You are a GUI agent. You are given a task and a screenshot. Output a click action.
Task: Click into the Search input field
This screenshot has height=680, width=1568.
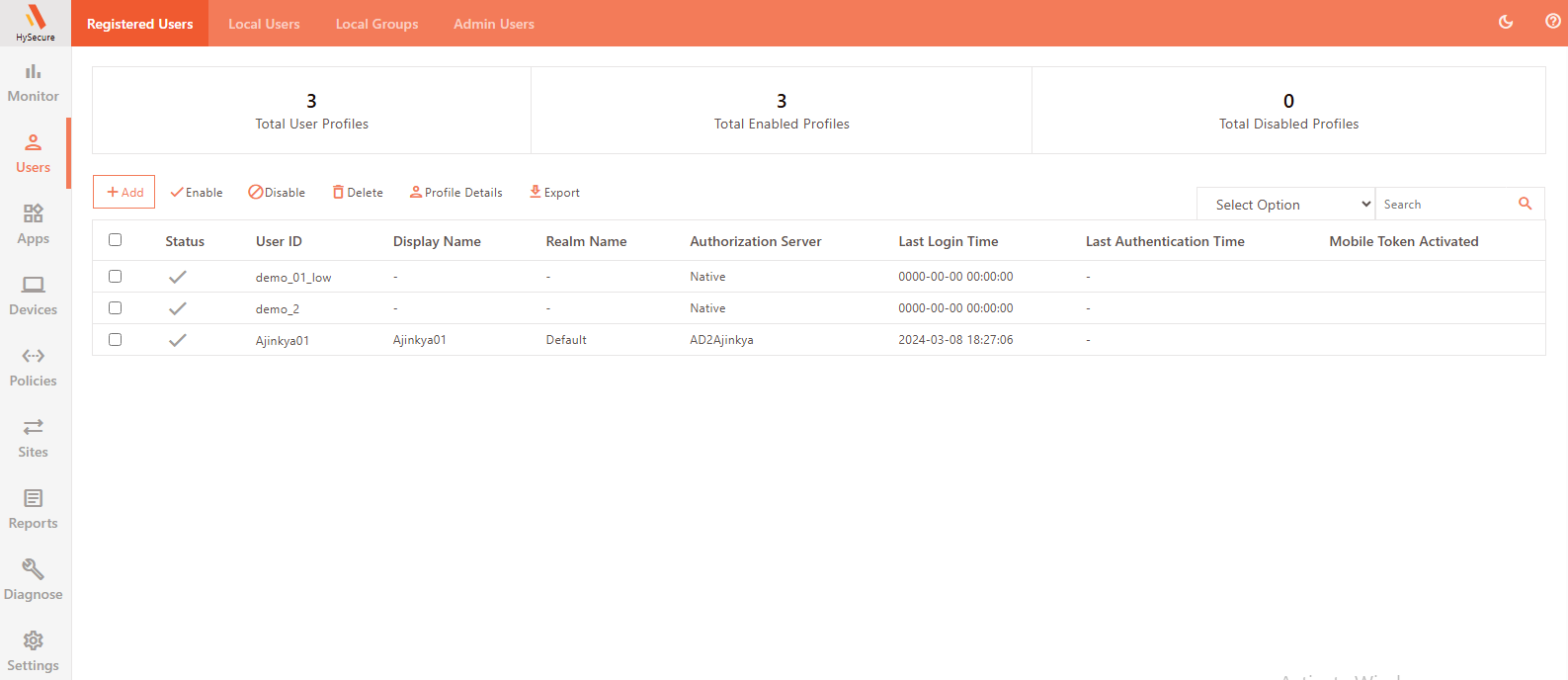click(x=1444, y=205)
